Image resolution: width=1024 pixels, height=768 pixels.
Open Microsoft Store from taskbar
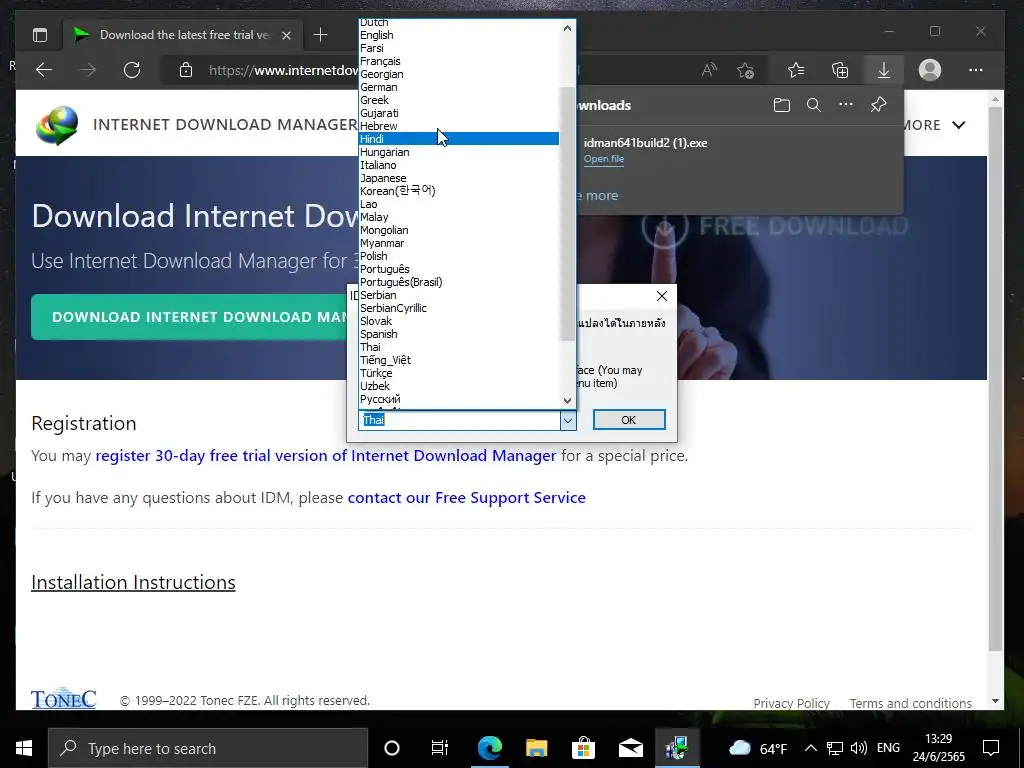pos(583,748)
